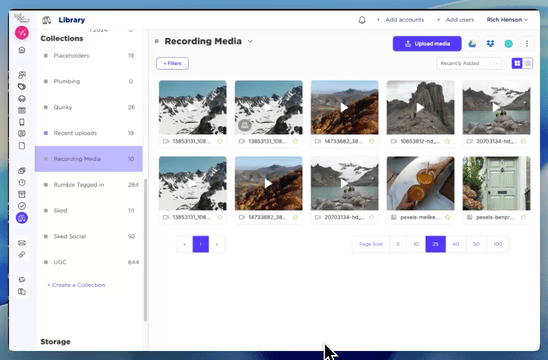The height and width of the screenshot is (360, 548).
Task: Open the blank document icon in sidebar
Action: pyautogui.click(x=22, y=146)
